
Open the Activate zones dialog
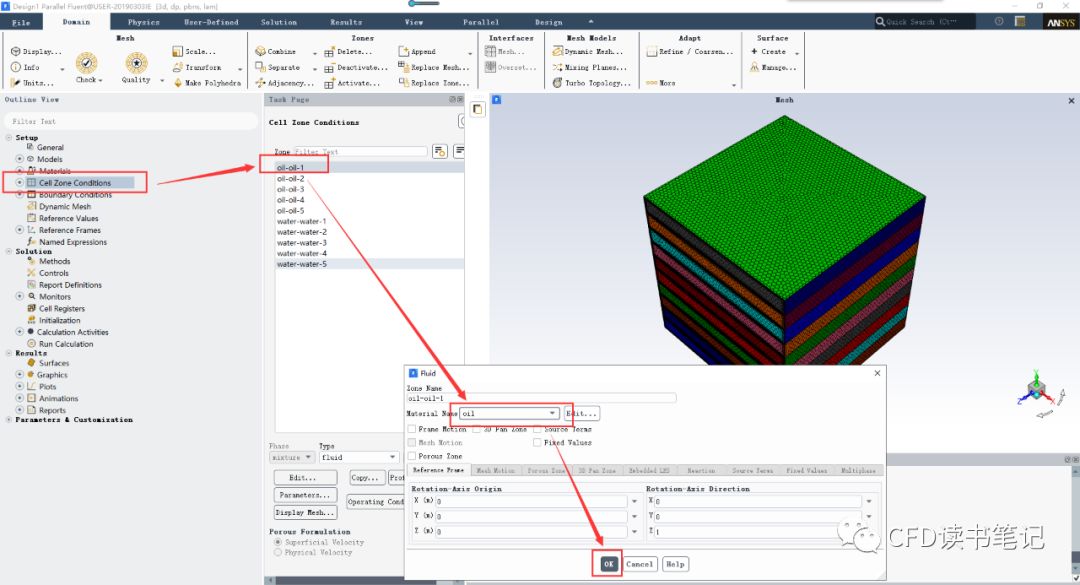pyautogui.click(x=352, y=83)
